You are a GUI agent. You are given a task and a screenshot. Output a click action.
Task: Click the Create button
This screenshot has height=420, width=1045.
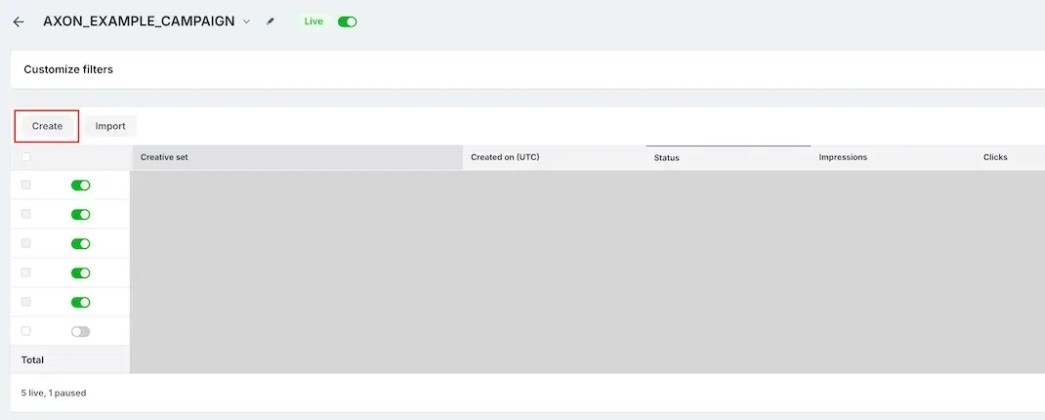tap(47, 126)
